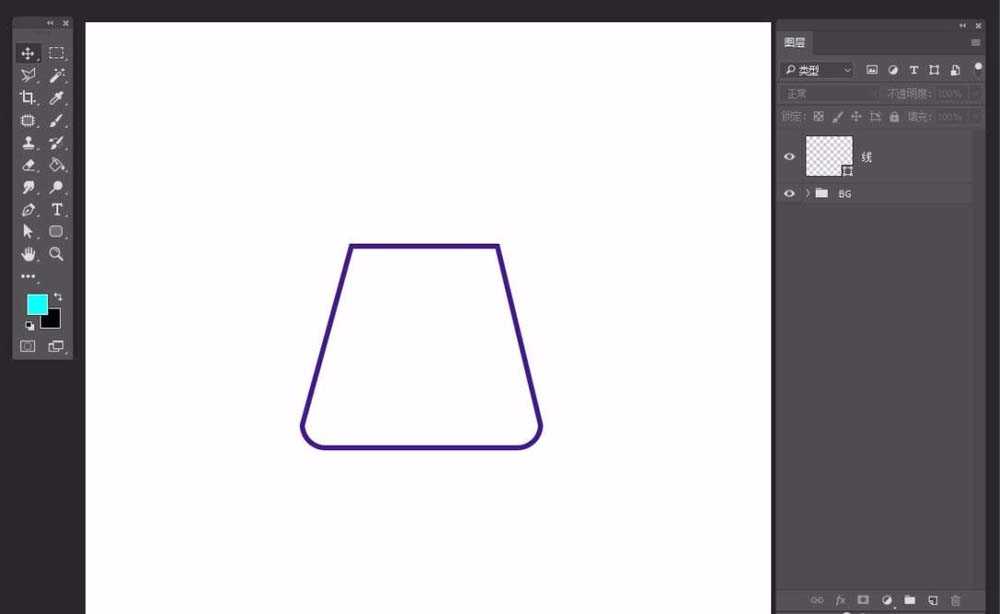This screenshot has height=614, width=1000.
Task: Toggle the layer filter on/off switch
Action: point(979,68)
